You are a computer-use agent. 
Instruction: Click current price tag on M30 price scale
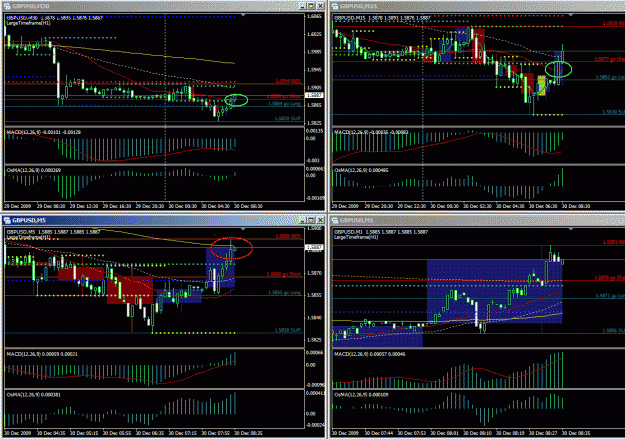coord(314,95)
